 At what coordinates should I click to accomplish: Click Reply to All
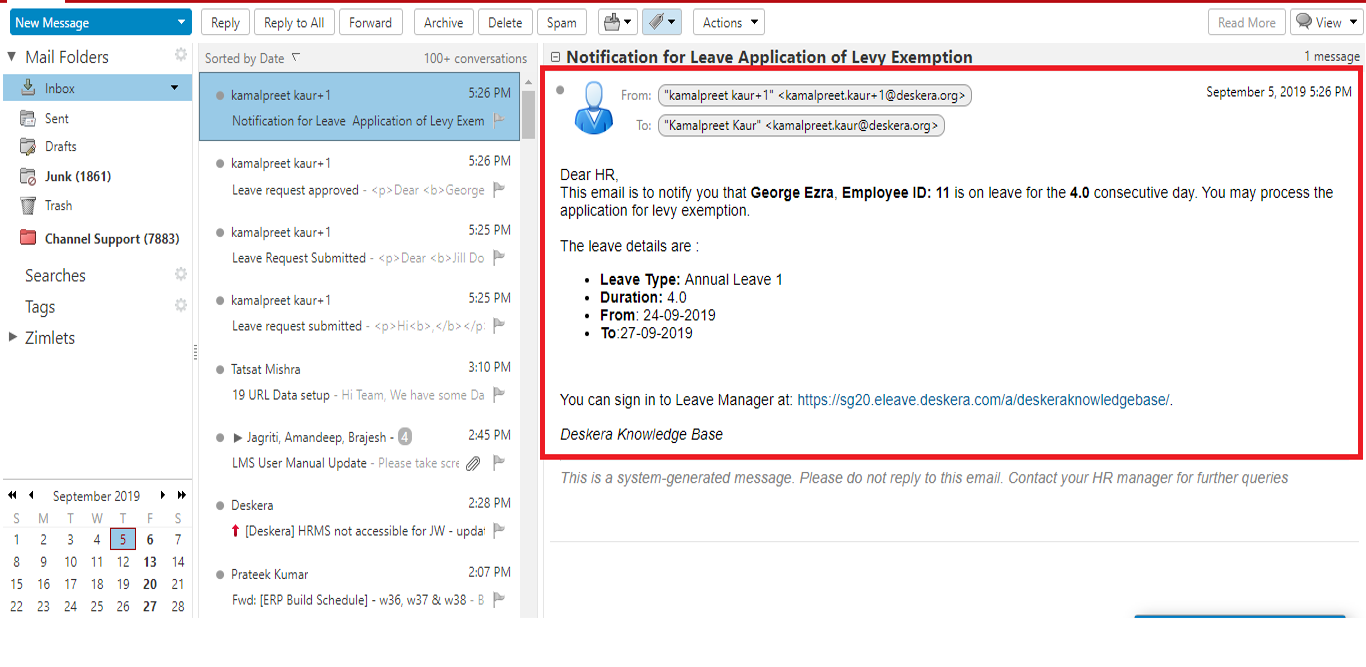[x=294, y=22]
